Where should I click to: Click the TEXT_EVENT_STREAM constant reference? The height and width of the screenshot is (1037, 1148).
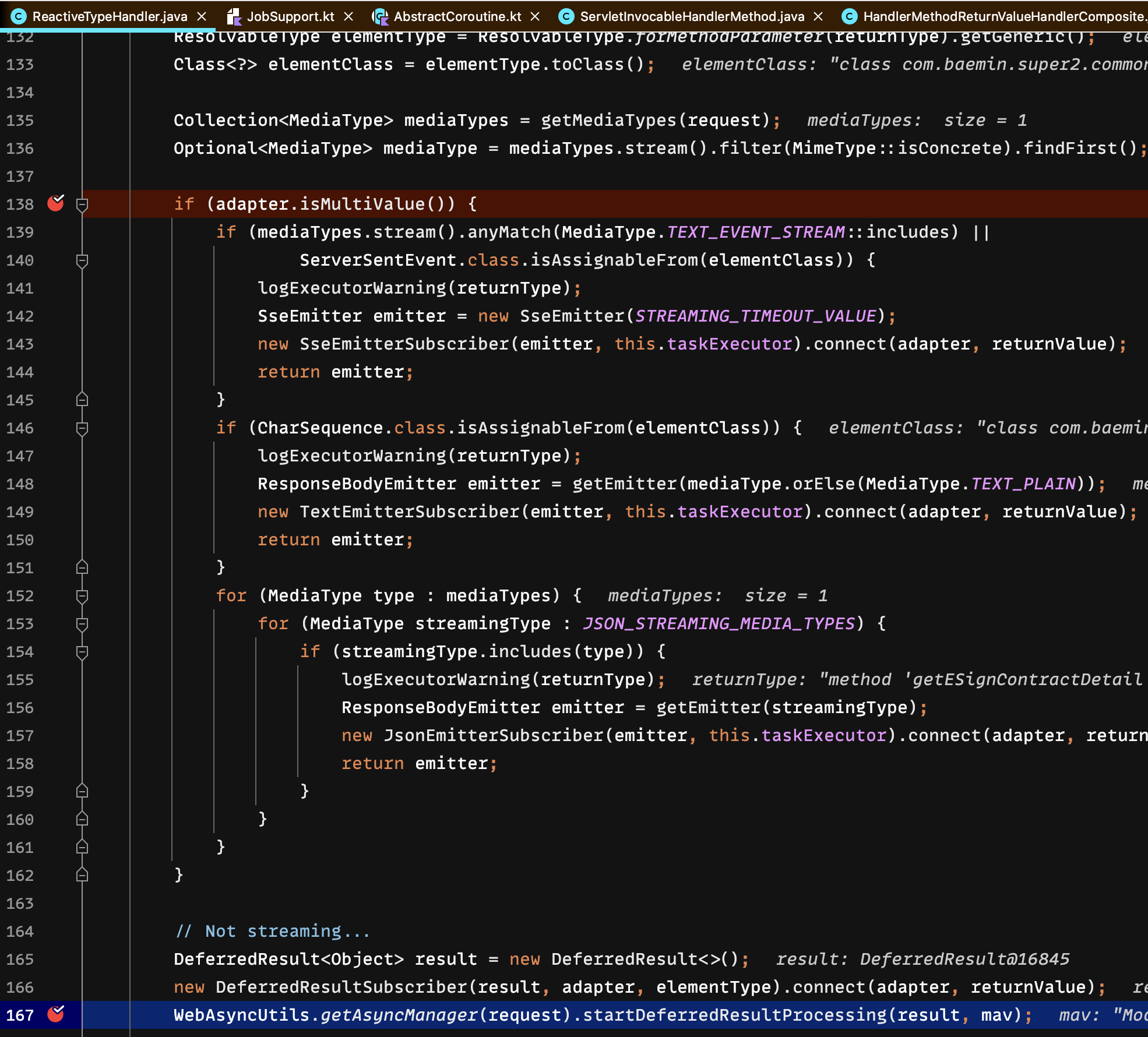pyautogui.click(x=755, y=232)
